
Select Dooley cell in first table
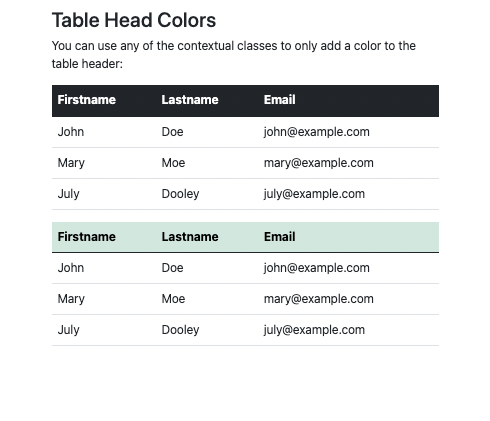point(180,194)
